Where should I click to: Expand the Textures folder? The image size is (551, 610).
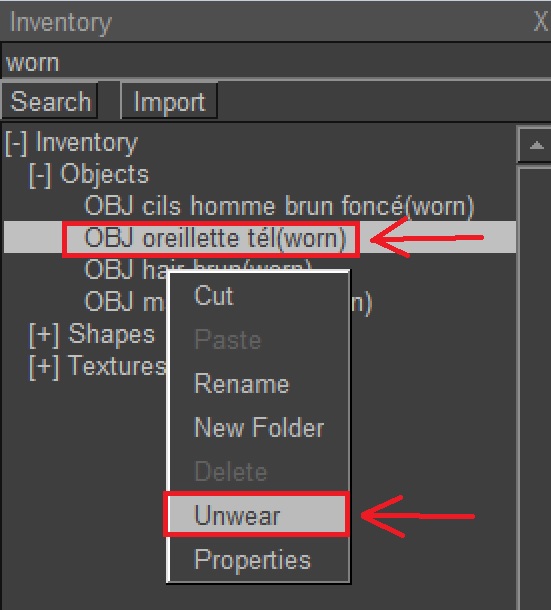pyautogui.click(x=44, y=367)
